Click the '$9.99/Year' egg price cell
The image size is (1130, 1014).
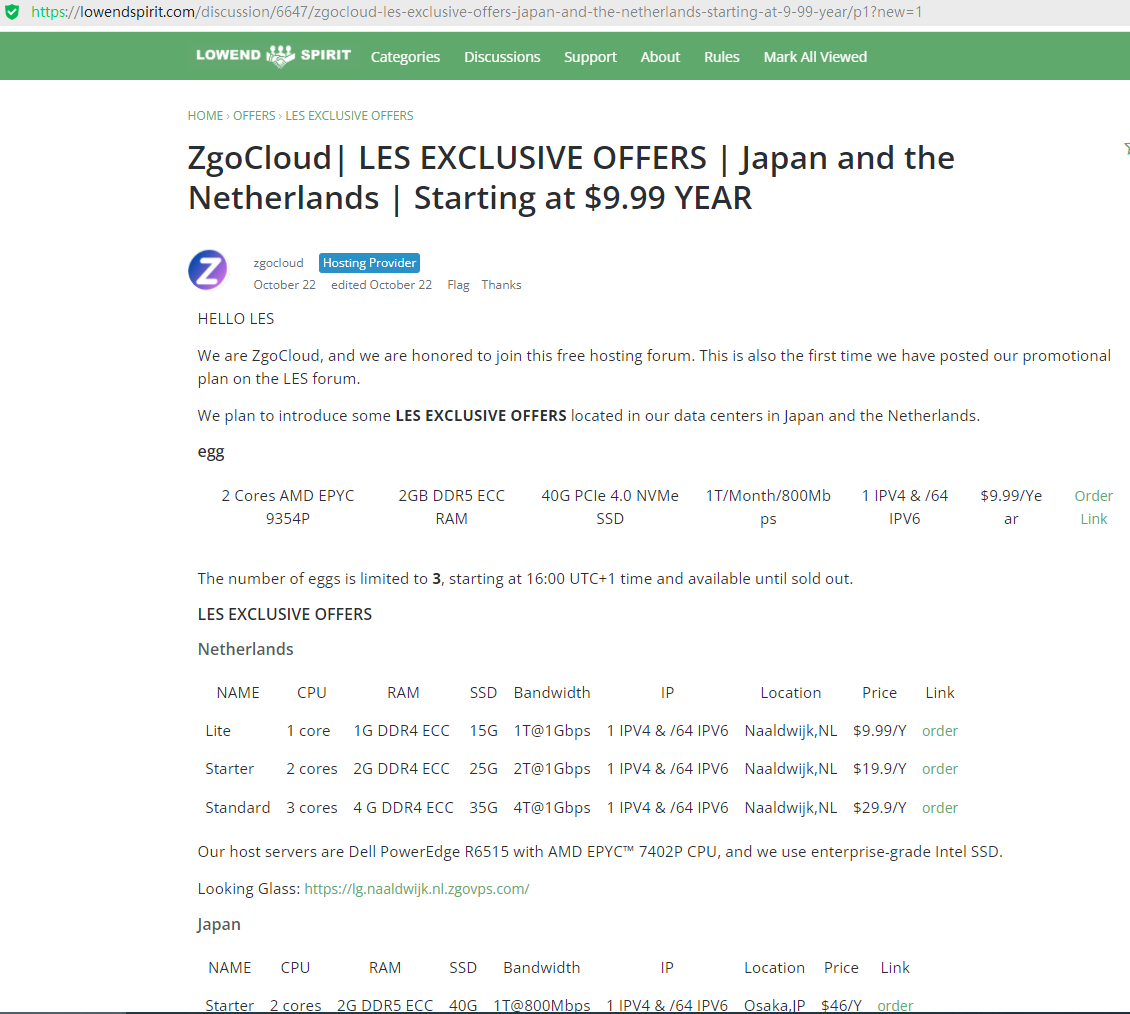1011,507
